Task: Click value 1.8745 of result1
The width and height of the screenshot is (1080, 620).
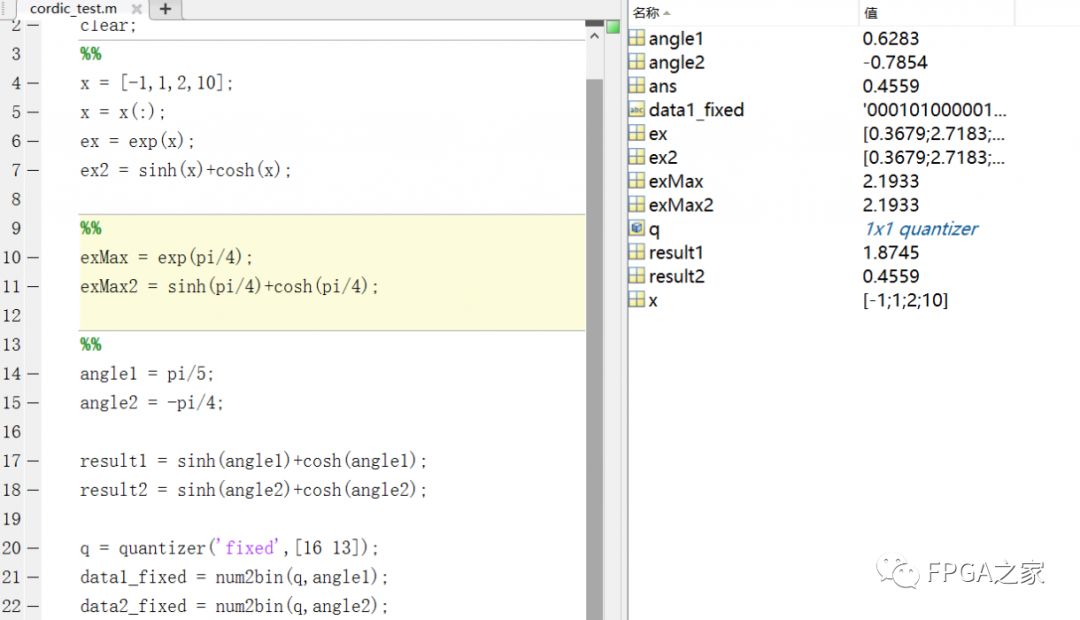Action: click(x=891, y=253)
